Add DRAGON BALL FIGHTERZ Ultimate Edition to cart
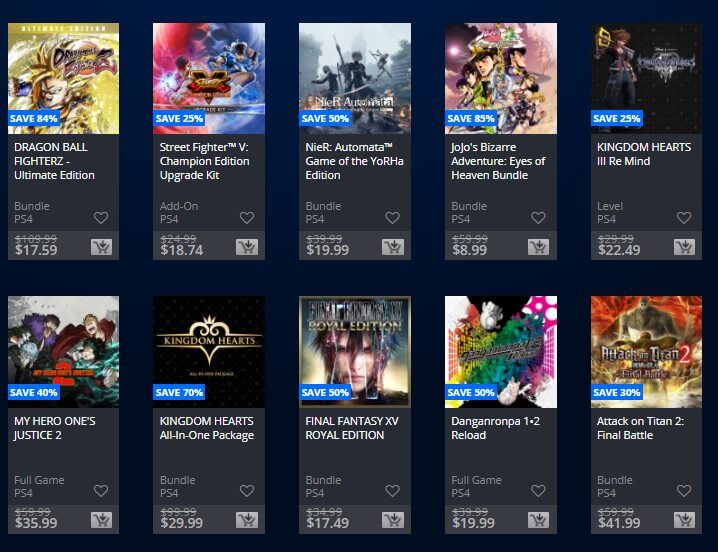The width and height of the screenshot is (718, 552). (101, 247)
